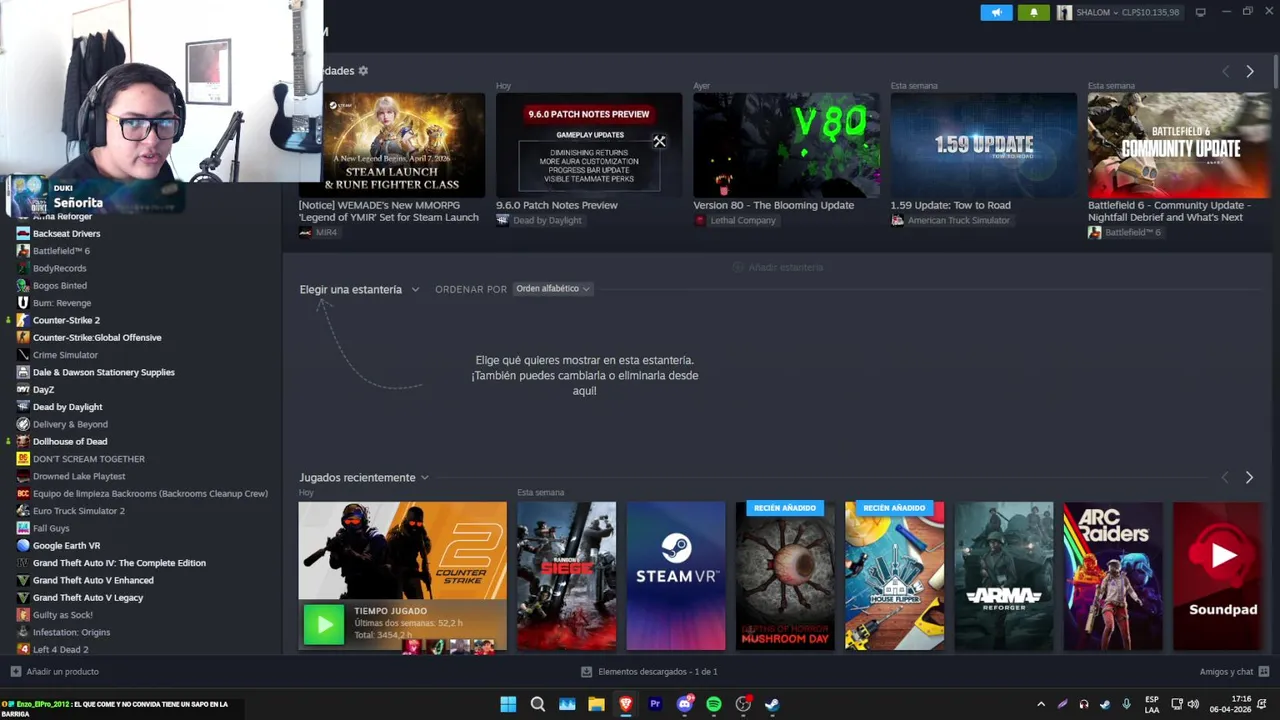
Task: Select Crime Simulator in library list
Action: [x=65, y=355]
